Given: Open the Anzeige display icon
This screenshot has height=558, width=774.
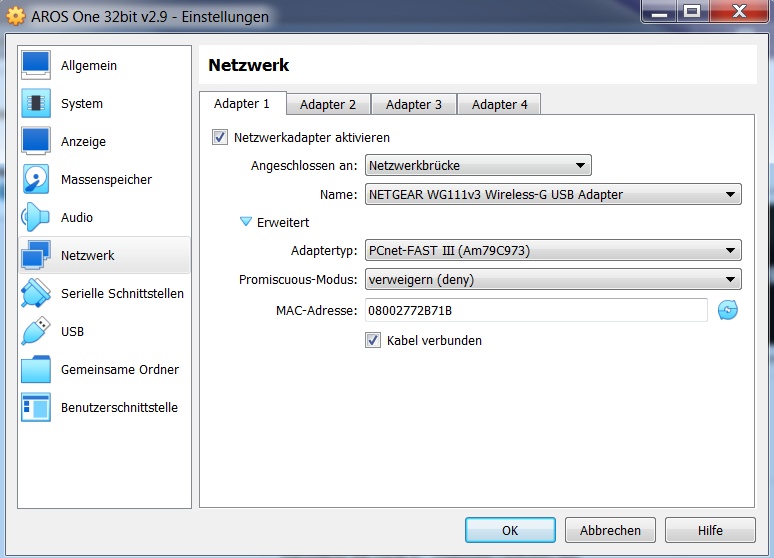Looking at the screenshot, I should coord(36,141).
